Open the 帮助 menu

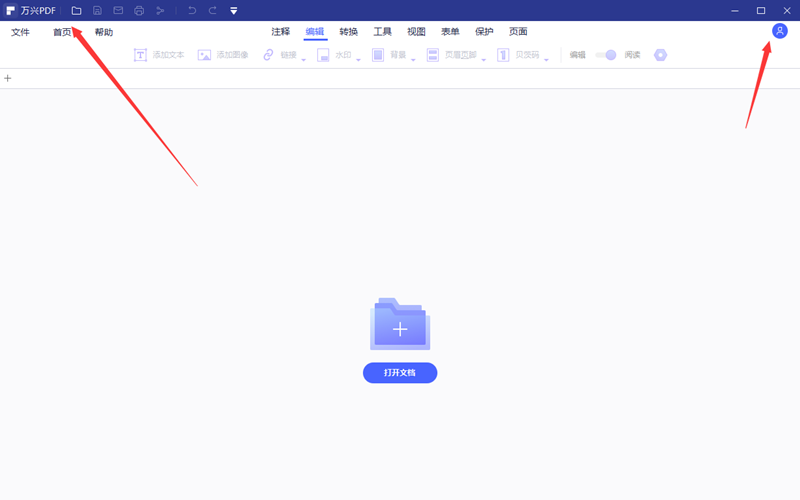(x=104, y=32)
